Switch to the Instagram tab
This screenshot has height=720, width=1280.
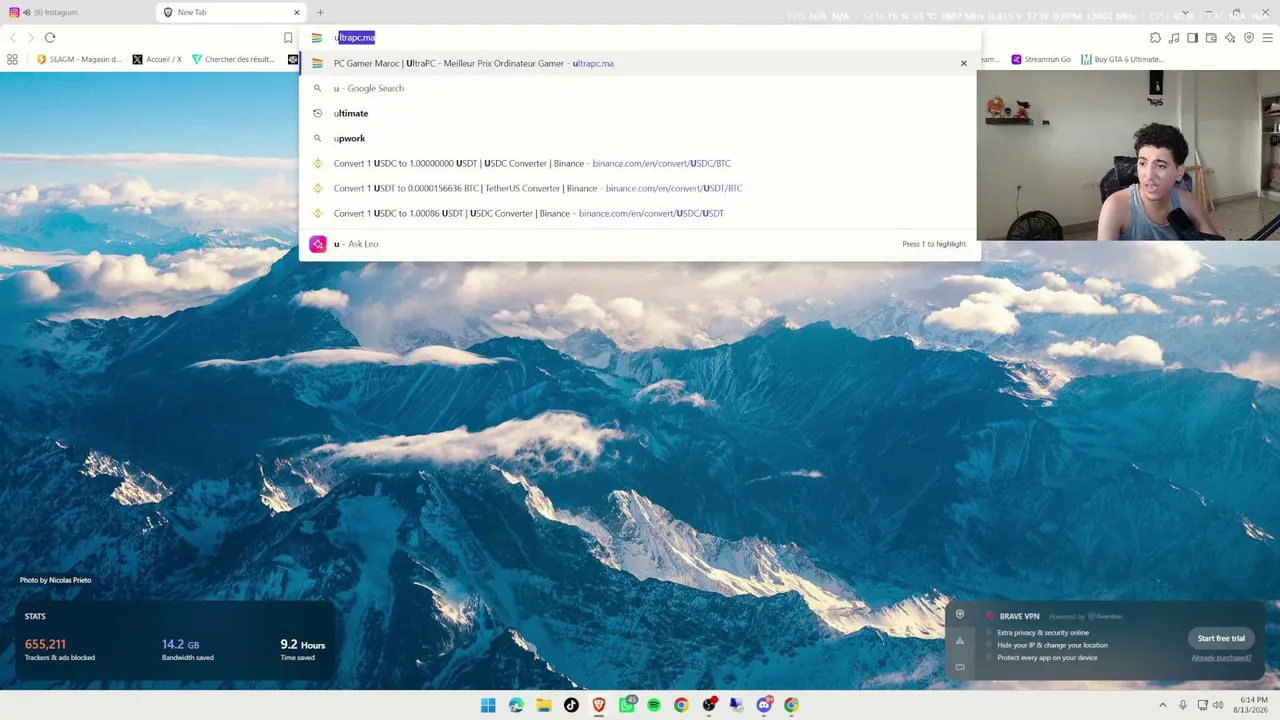click(x=80, y=12)
